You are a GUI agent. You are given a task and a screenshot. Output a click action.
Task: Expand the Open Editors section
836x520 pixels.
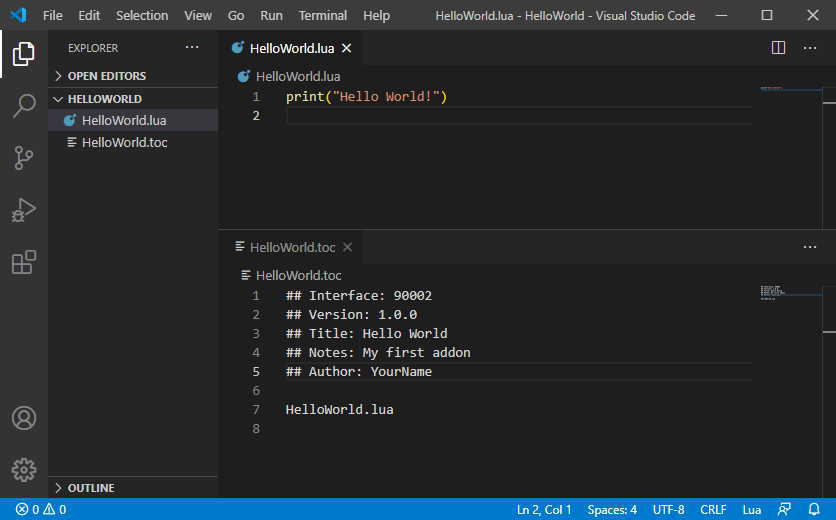(x=106, y=76)
